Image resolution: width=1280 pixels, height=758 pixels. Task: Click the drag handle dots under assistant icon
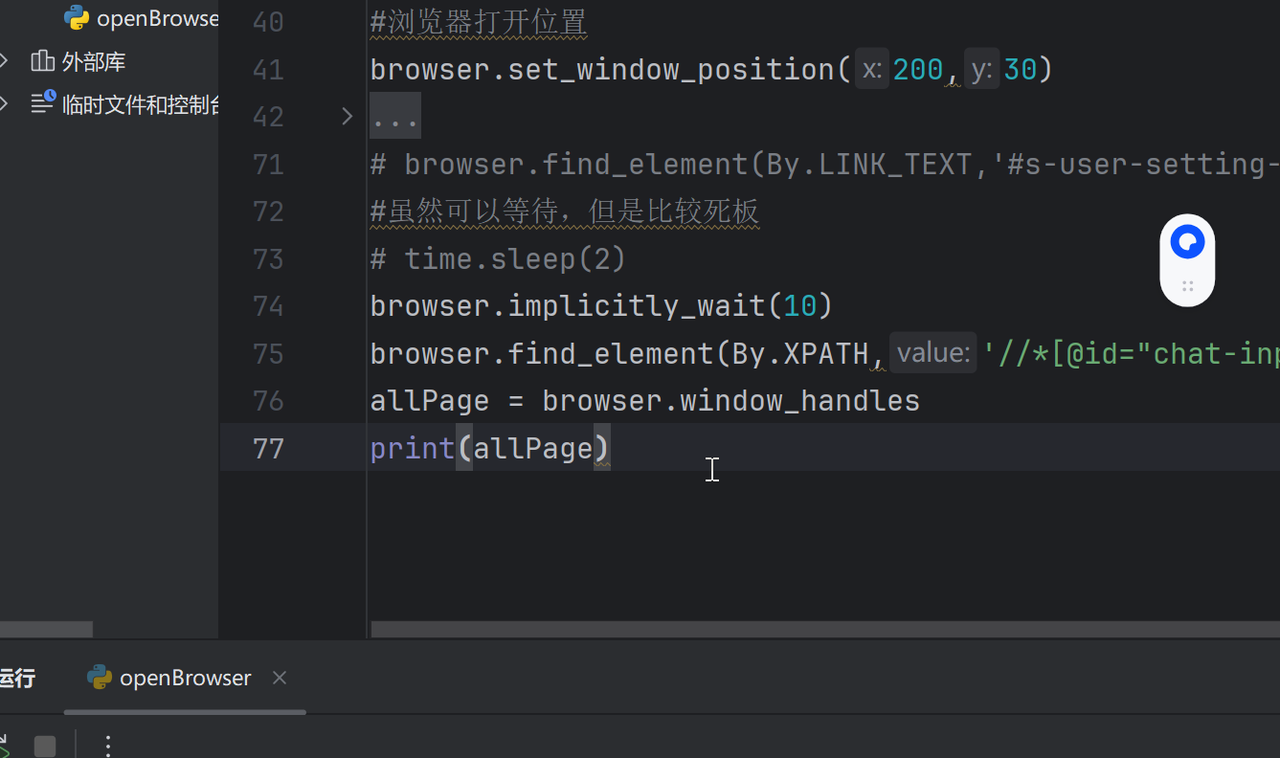click(x=1187, y=287)
